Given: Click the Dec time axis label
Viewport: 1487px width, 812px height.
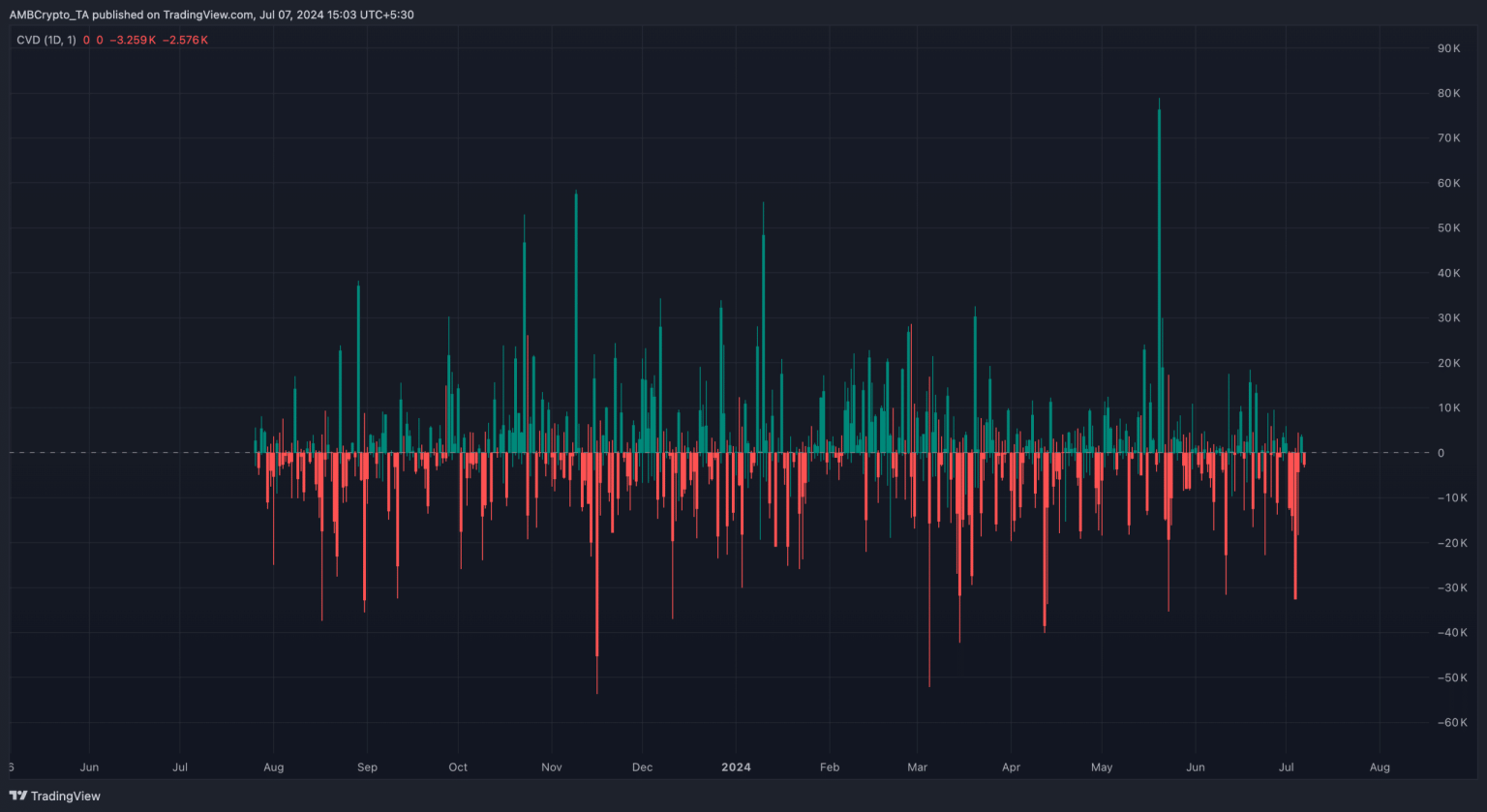Looking at the screenshot, I should (642, 767).
